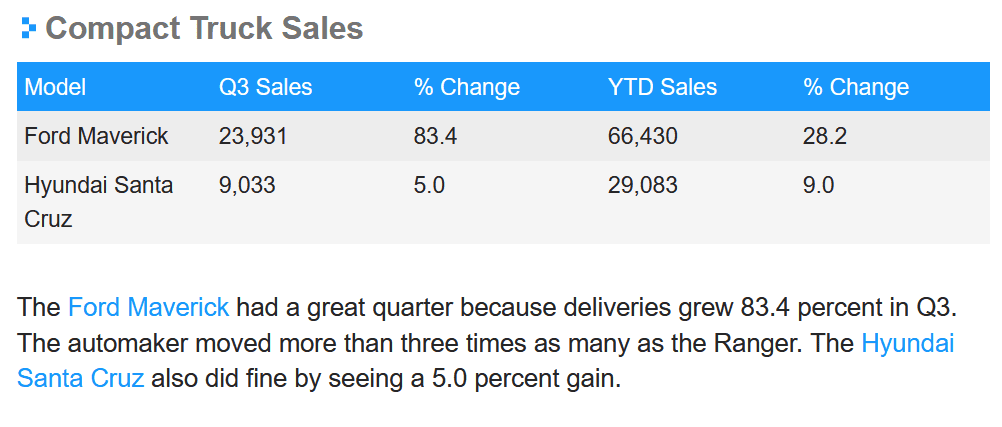Click the Compact Truck Sales heading
Viewport: 1002px width, 427px height.
tap(204, 28)
